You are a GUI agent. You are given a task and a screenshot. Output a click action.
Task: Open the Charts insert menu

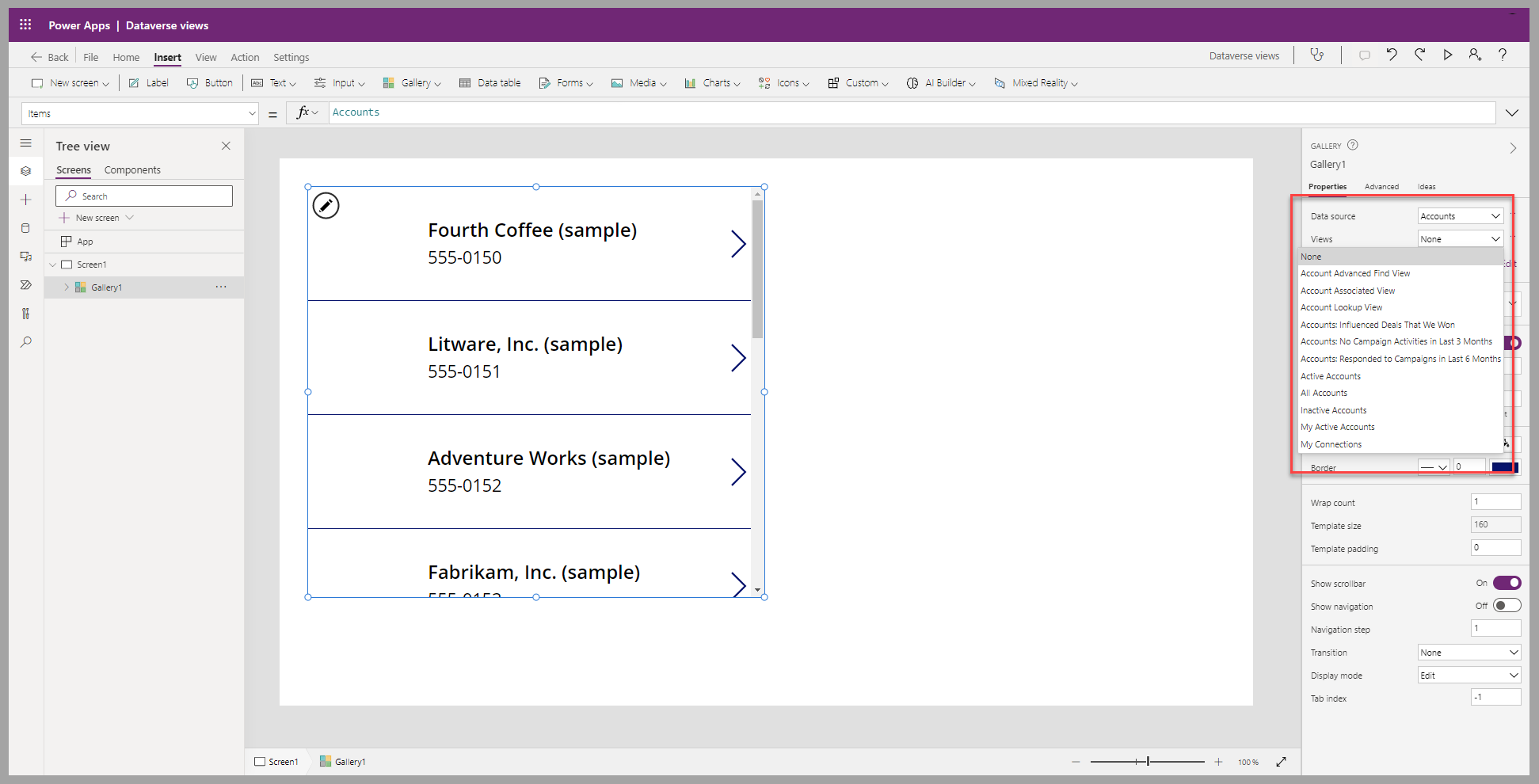point(712,82)
